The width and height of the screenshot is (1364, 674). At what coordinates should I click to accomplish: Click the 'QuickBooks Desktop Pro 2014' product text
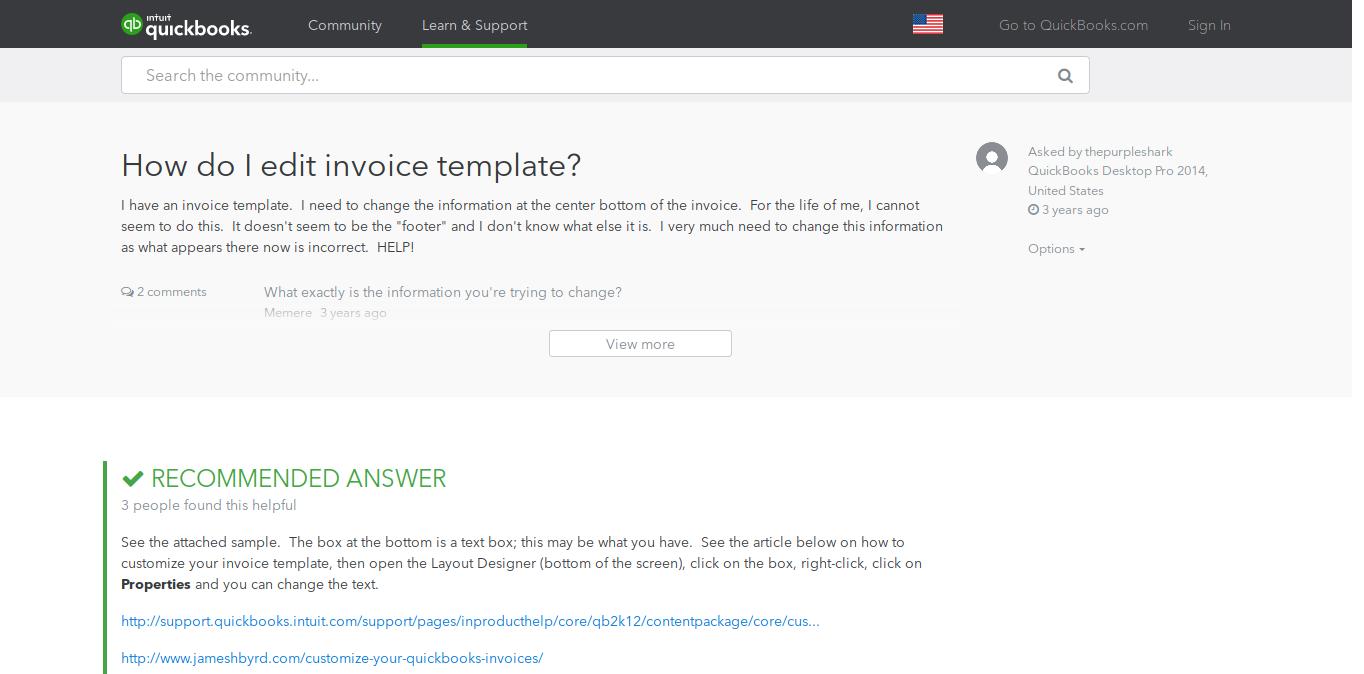[1117, 171]
